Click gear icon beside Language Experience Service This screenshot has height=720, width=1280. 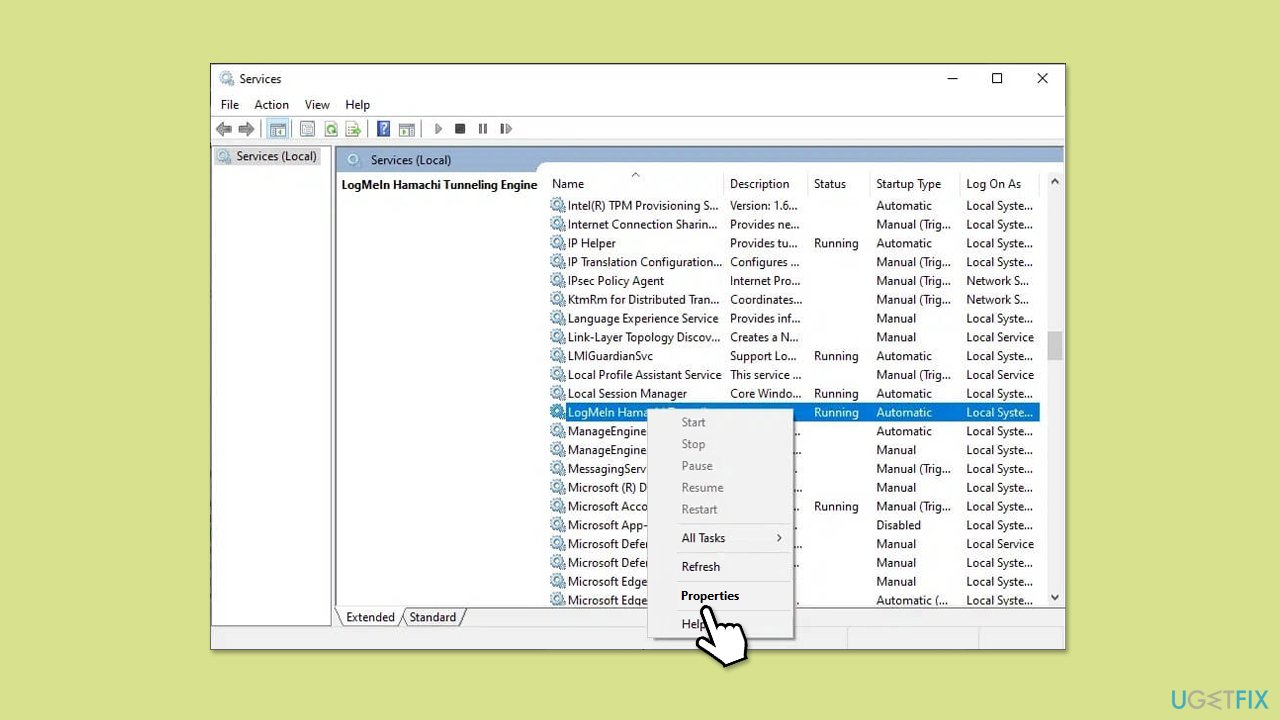[x=558, y=318]
